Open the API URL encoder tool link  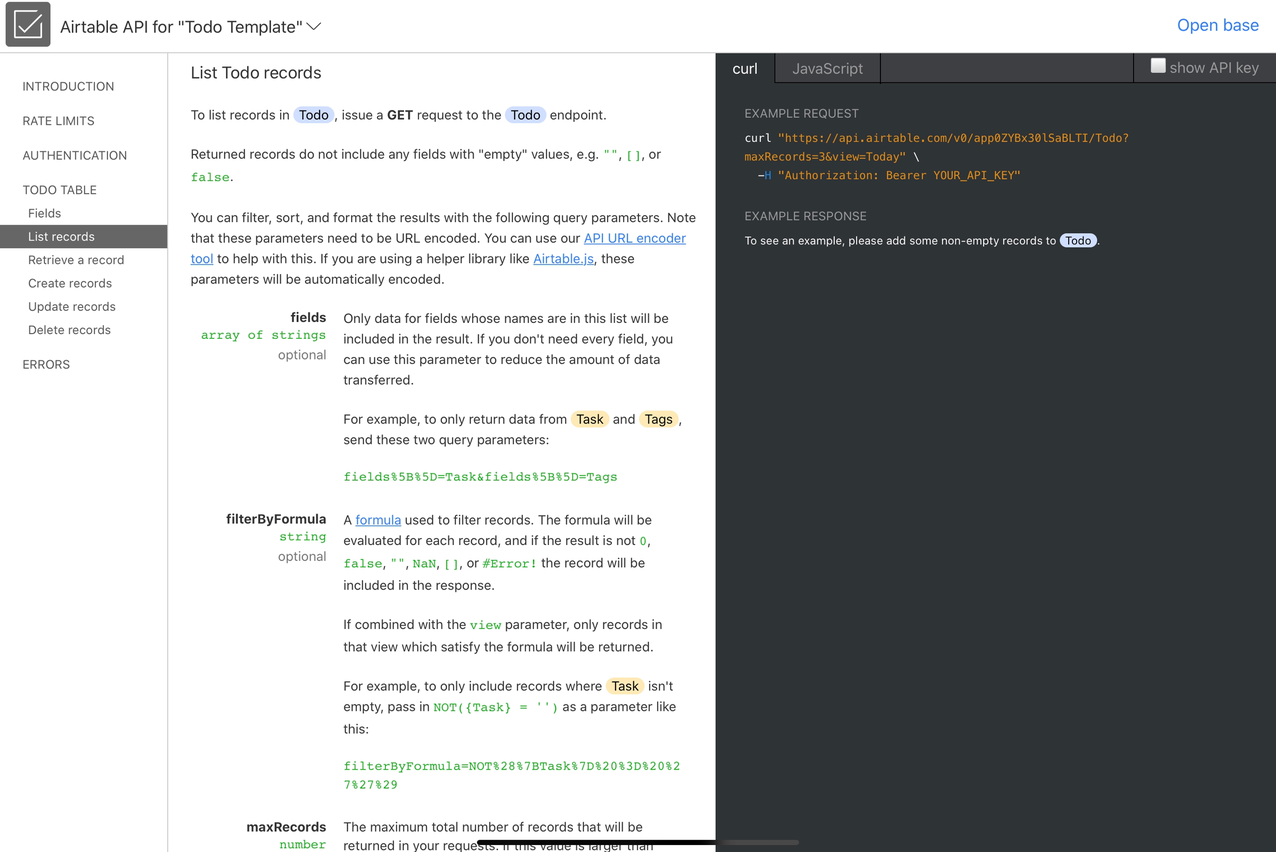634,238
